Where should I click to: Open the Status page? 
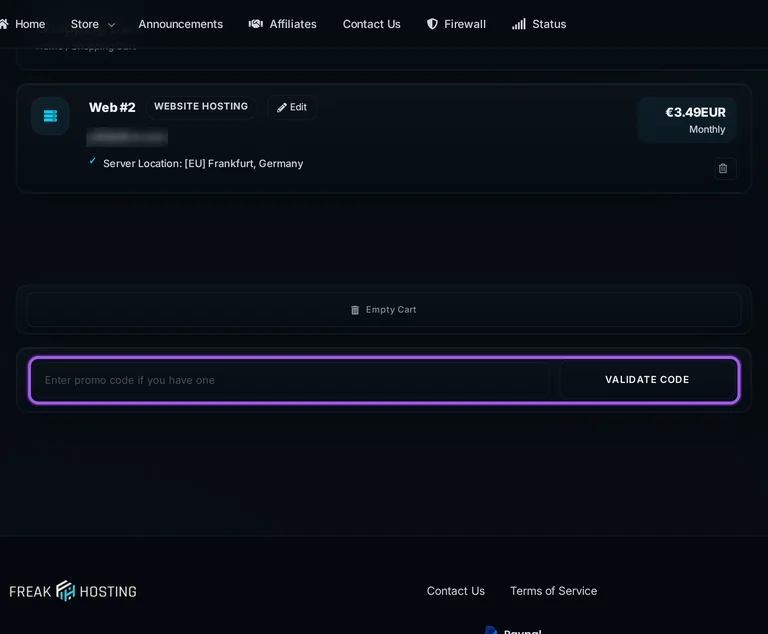539,24
